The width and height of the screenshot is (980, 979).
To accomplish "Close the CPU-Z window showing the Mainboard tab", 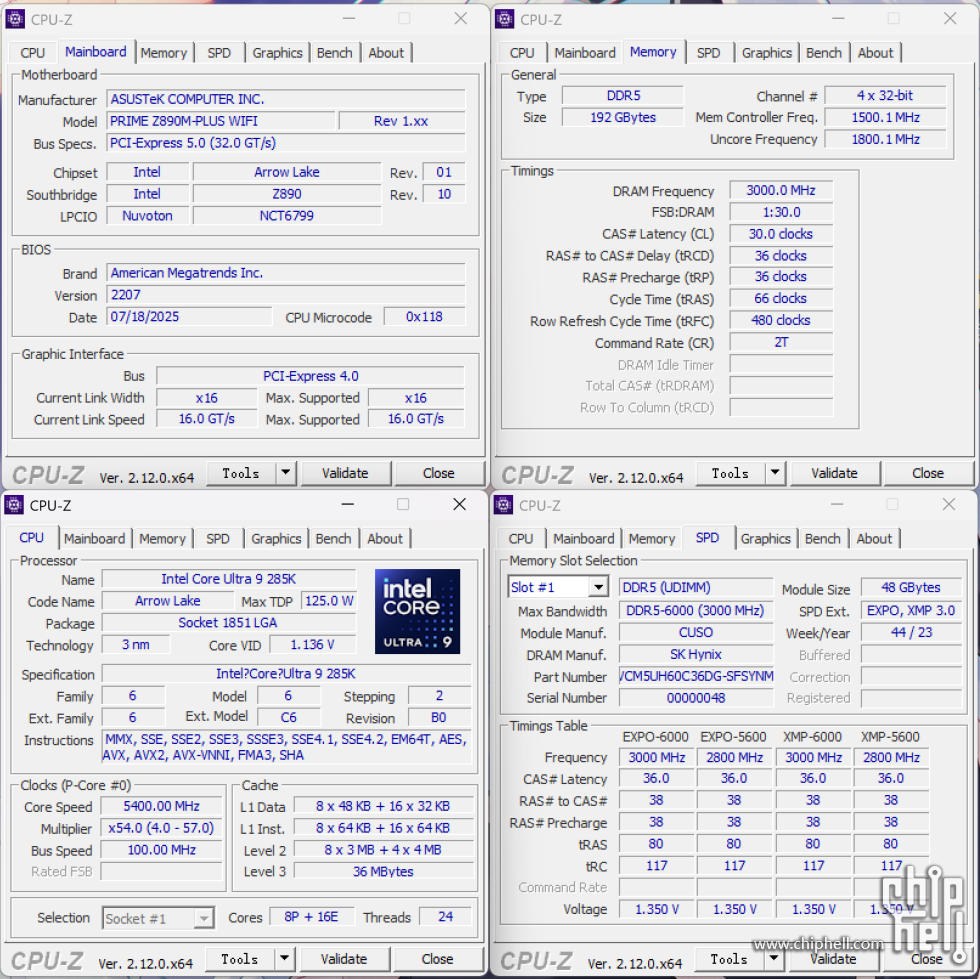I will (x=460, y=19).
